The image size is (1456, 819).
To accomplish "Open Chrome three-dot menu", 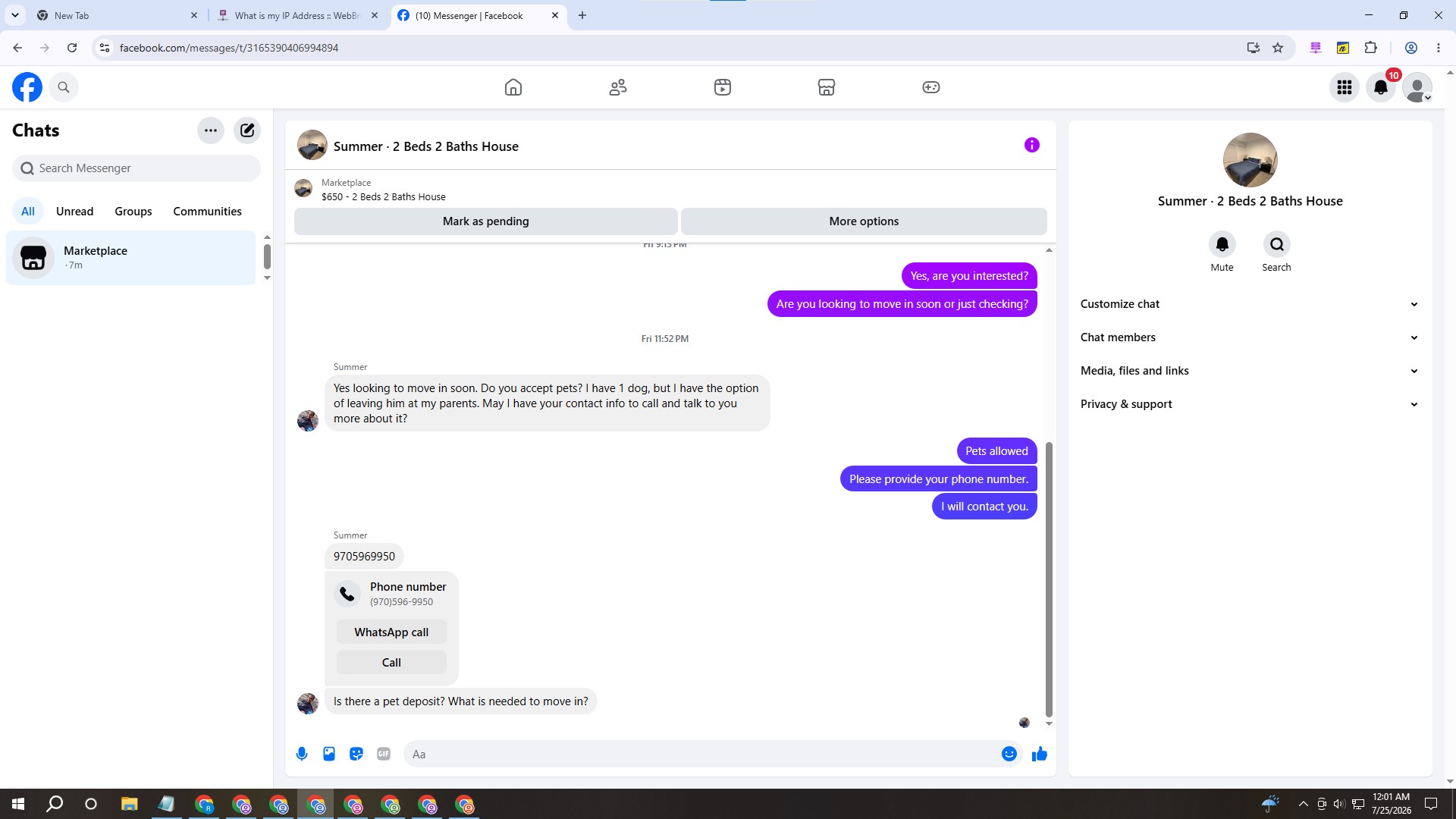I will click(x=1439, y=48).
